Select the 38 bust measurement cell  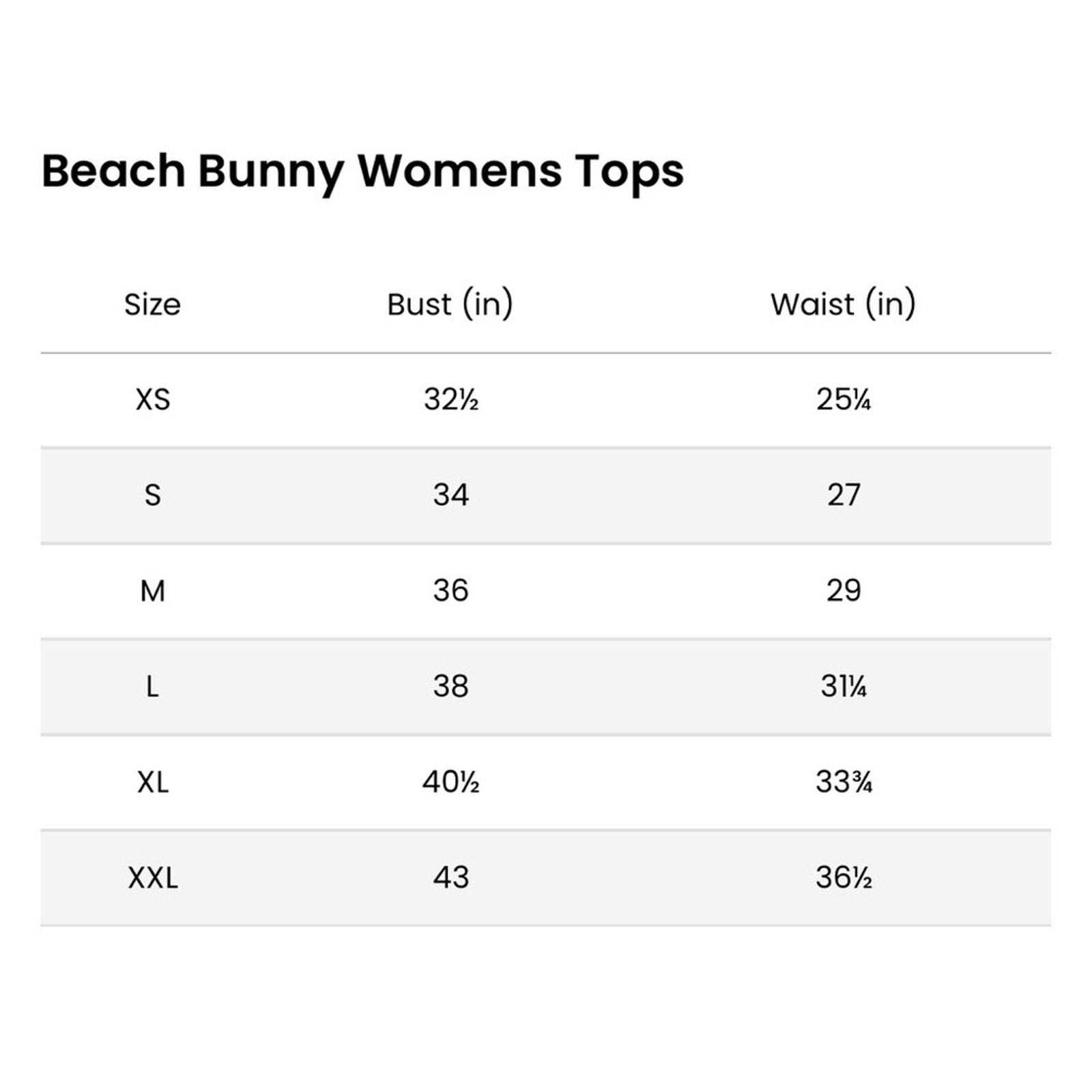coord(450,687)
